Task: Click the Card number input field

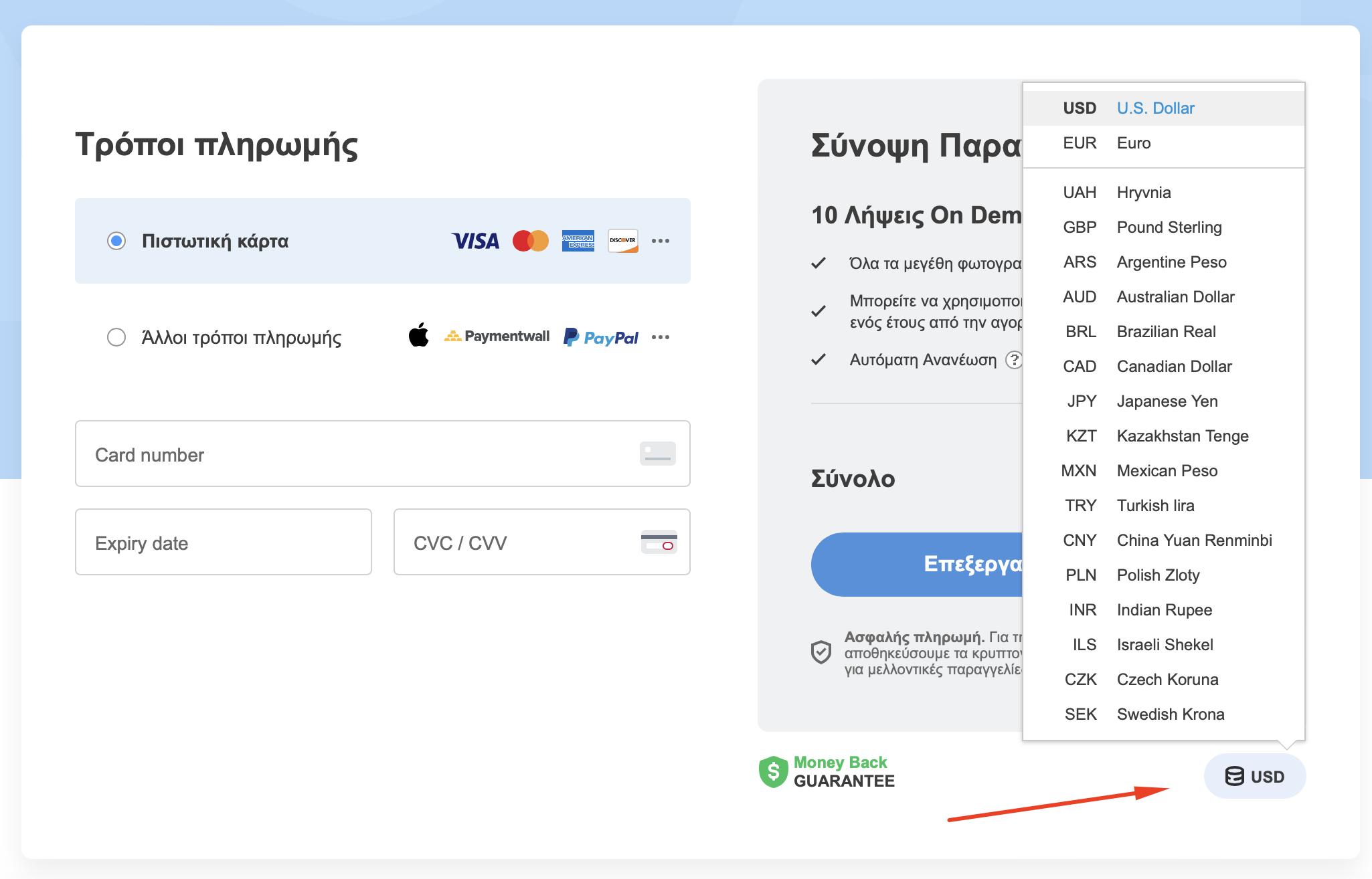Action: [x=383, y=454]
